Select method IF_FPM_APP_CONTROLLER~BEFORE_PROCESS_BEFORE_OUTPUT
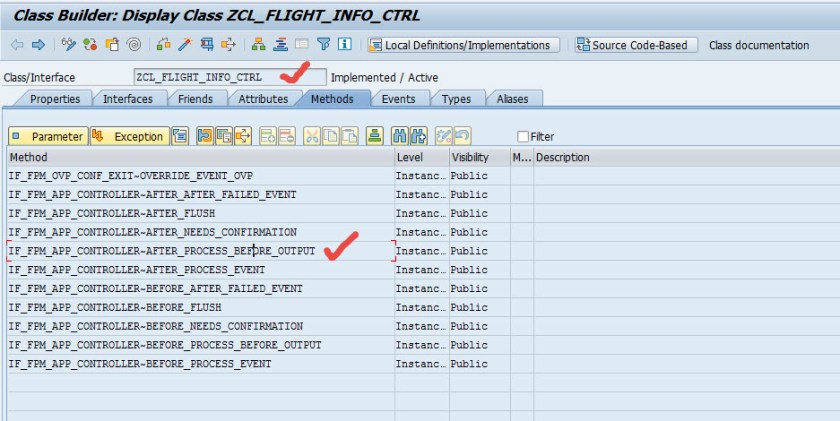The image size is (840, 421). 201,345
